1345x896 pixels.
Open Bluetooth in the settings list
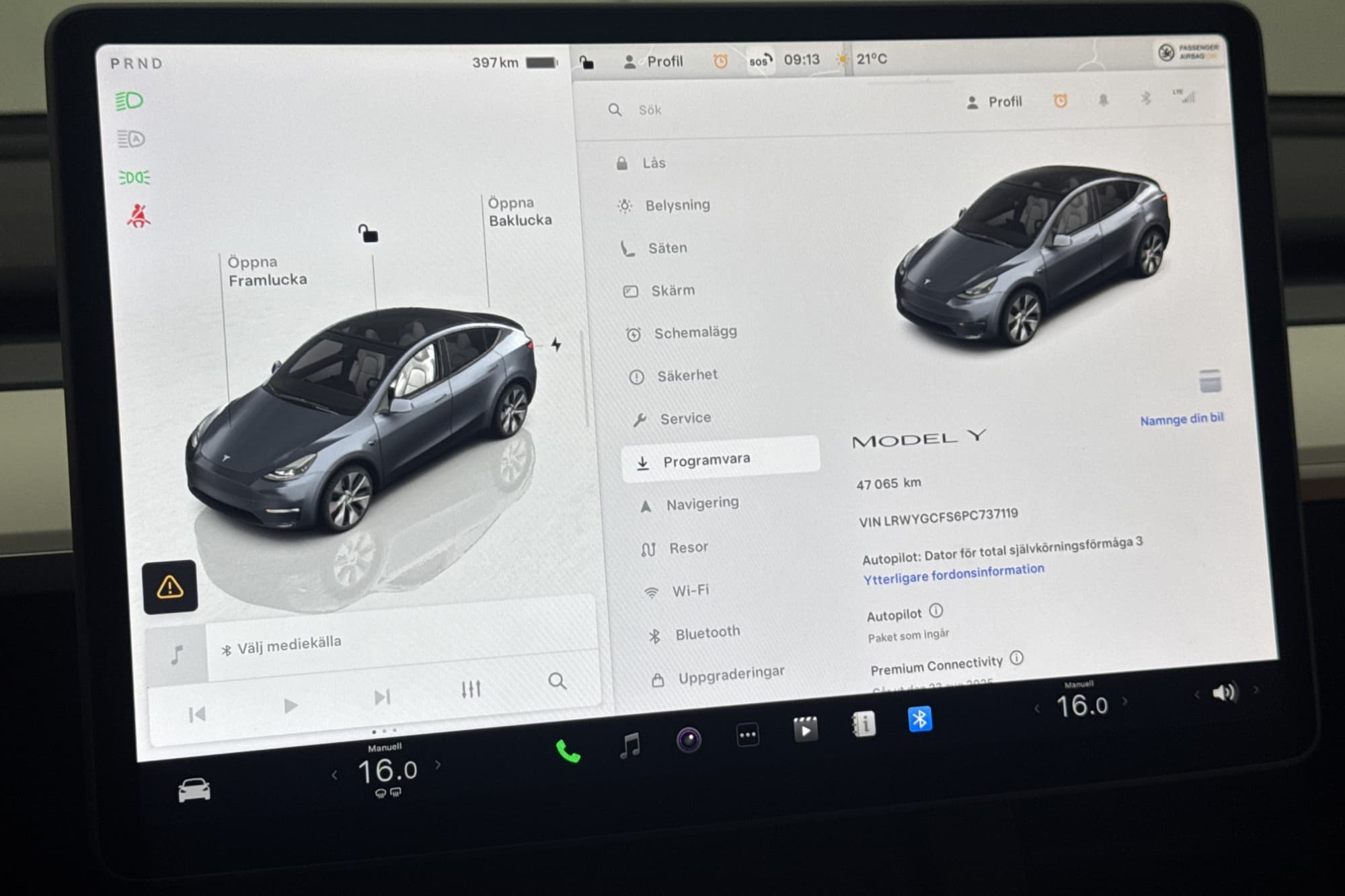pyautogui.click(x=693, y=633)
